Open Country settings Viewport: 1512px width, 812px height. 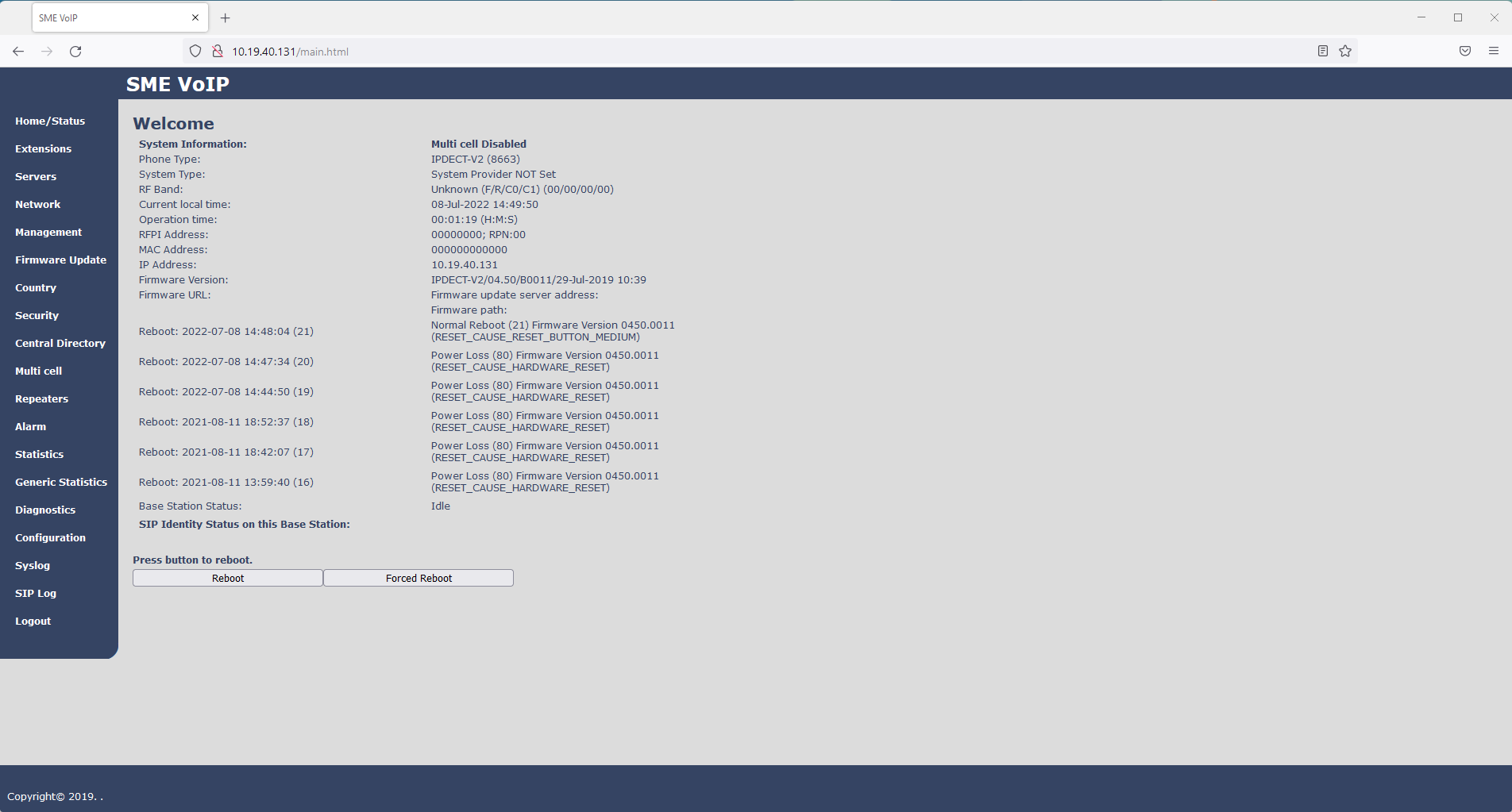(x=36, y=288)
